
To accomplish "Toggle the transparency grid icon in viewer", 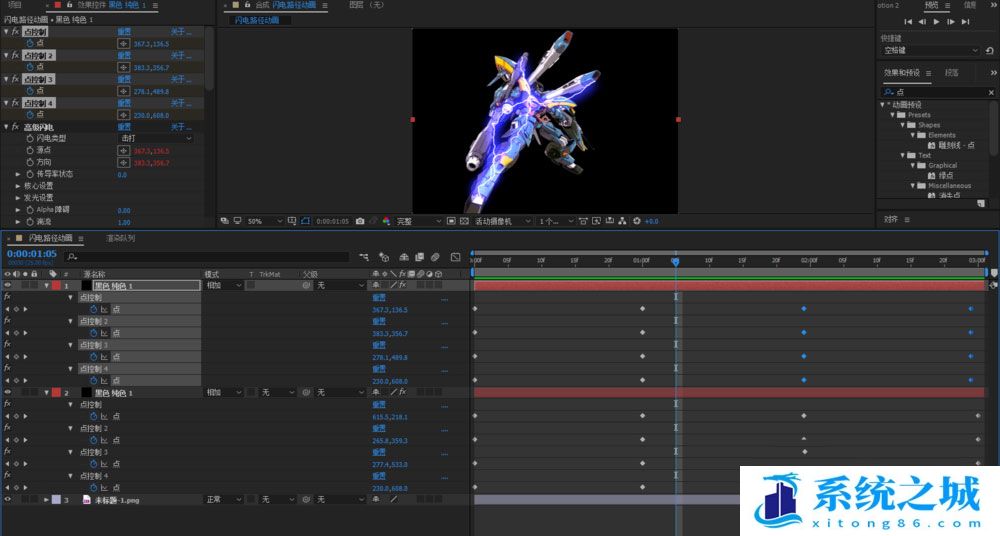I will [464, 221].
